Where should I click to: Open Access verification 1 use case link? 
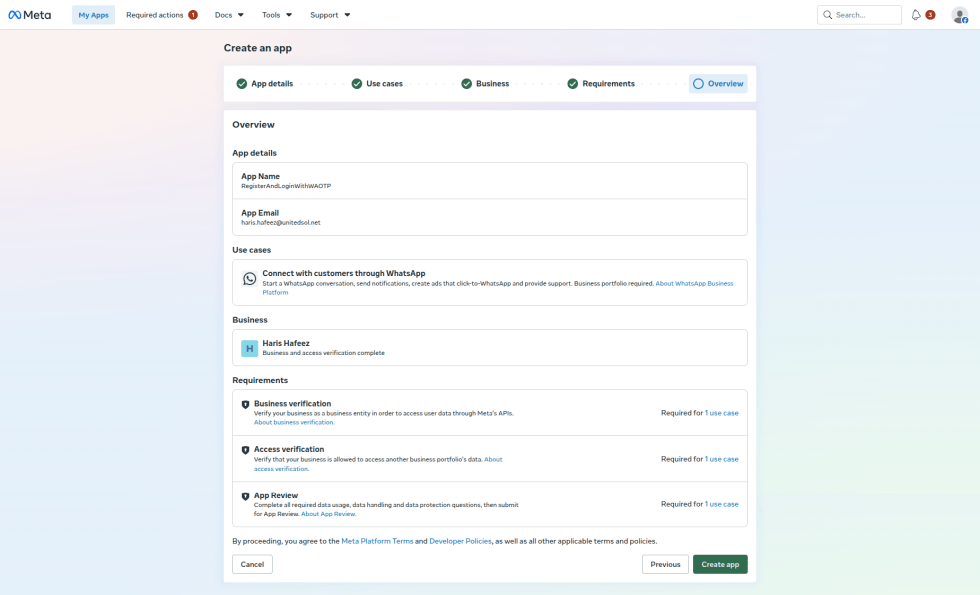click(721, 459)
